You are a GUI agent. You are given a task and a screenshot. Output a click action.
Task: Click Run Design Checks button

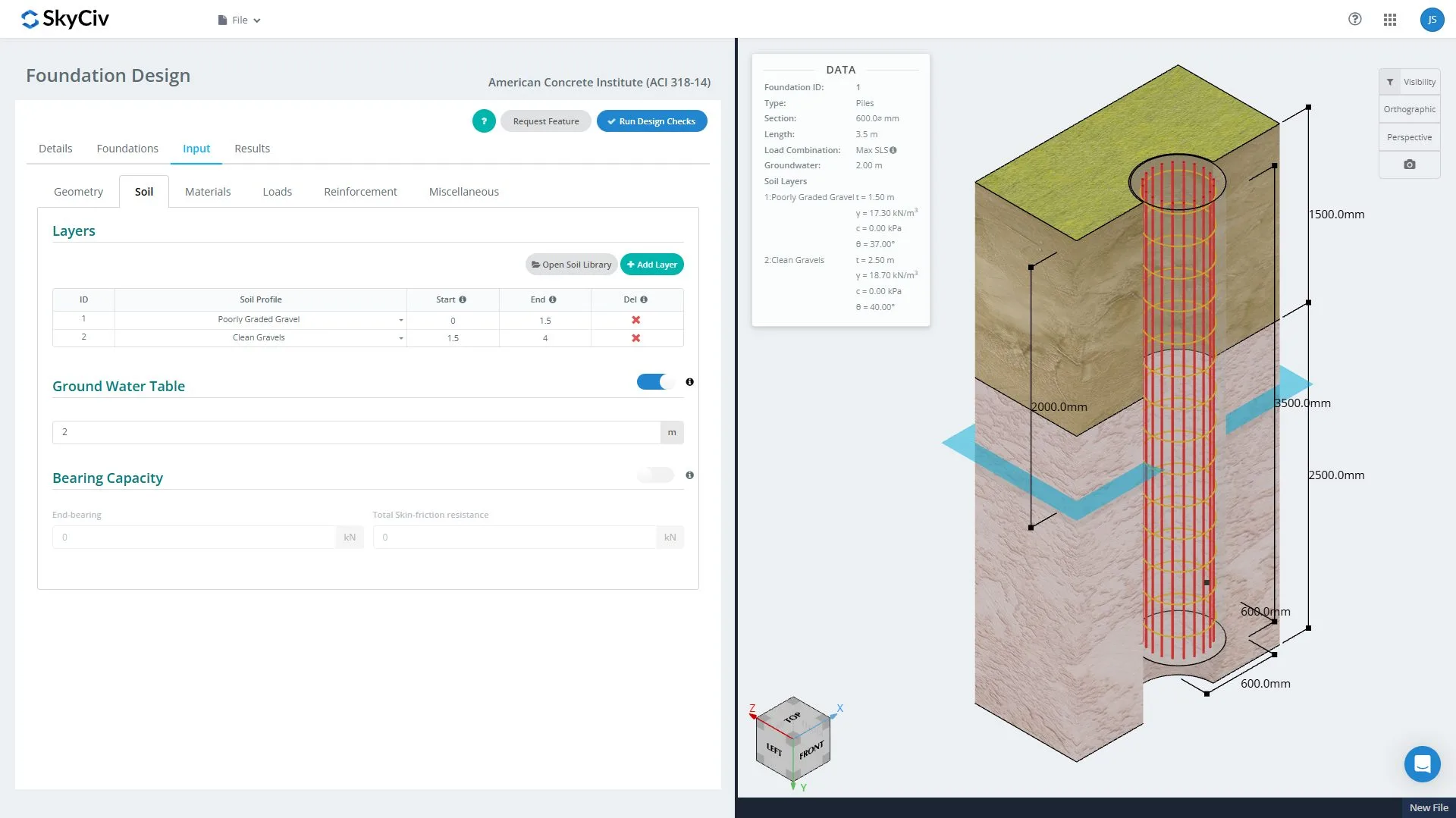651,121
